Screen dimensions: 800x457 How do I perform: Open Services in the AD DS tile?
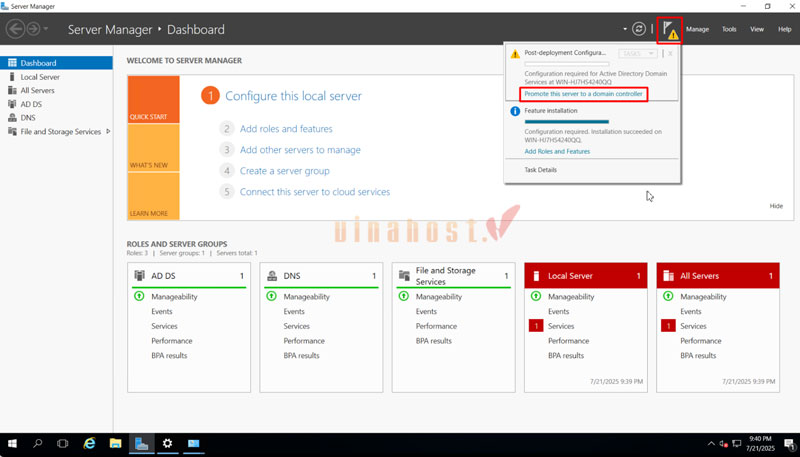click(x=164, y=326)
